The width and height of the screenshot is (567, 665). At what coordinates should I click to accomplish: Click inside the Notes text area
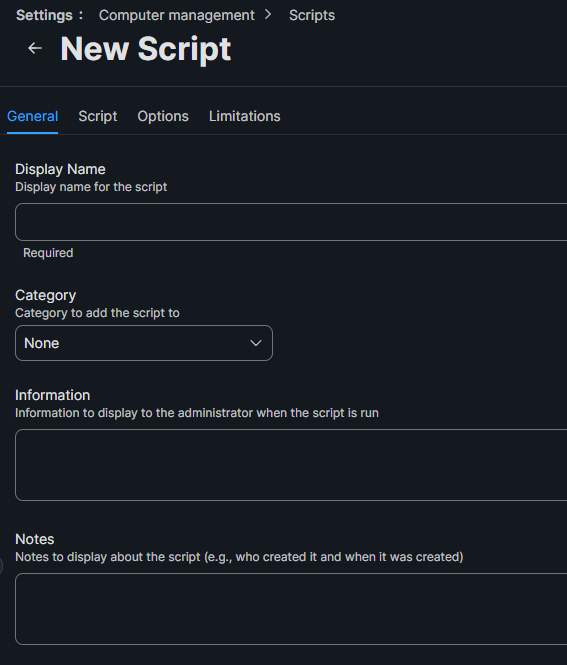291,609
